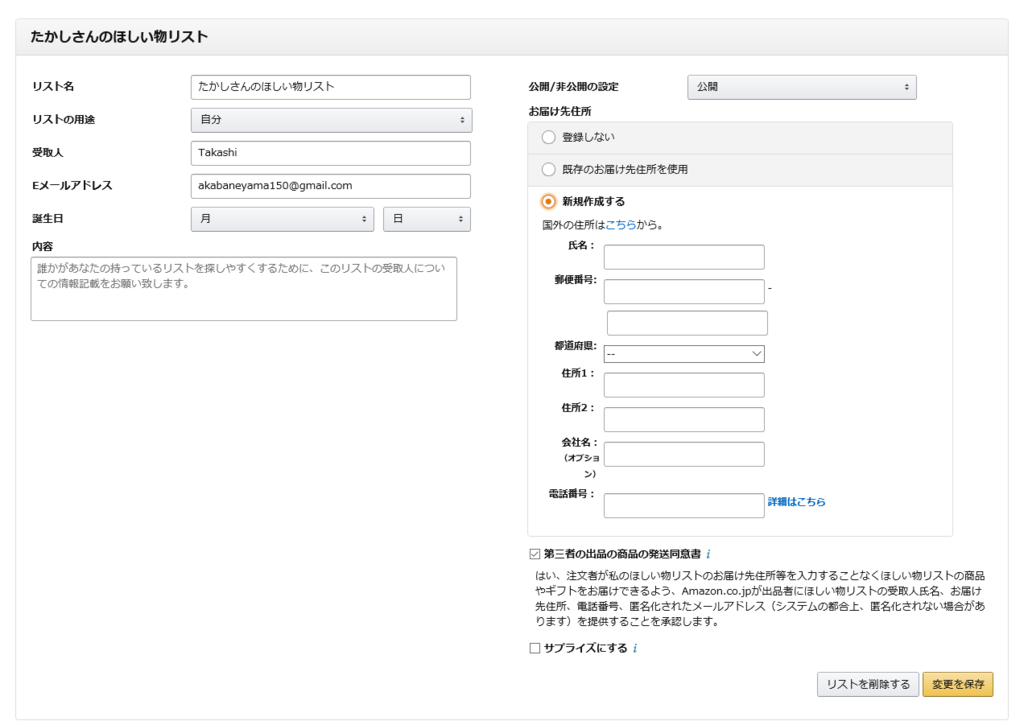Click the 電話番号 input field
The height and width of the screenshot is (725, 1024).
click(x=684, y=505)
